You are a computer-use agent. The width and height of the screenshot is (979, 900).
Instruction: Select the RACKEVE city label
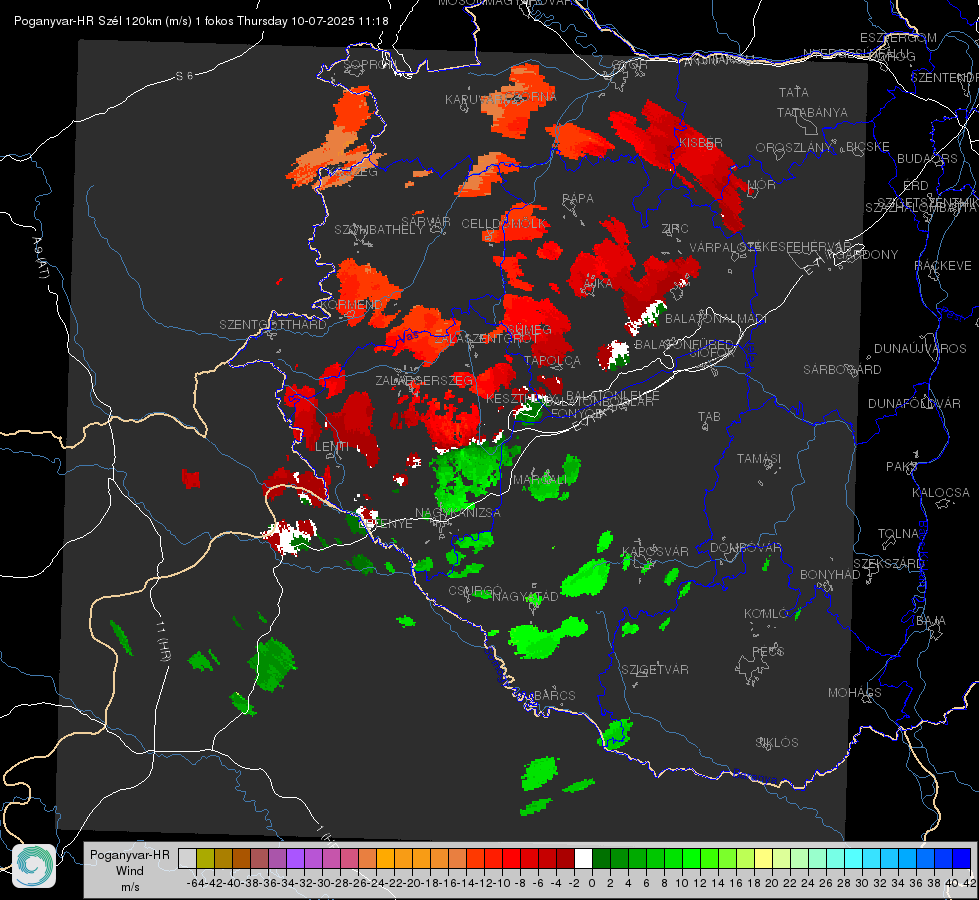(x=943, y=266)
